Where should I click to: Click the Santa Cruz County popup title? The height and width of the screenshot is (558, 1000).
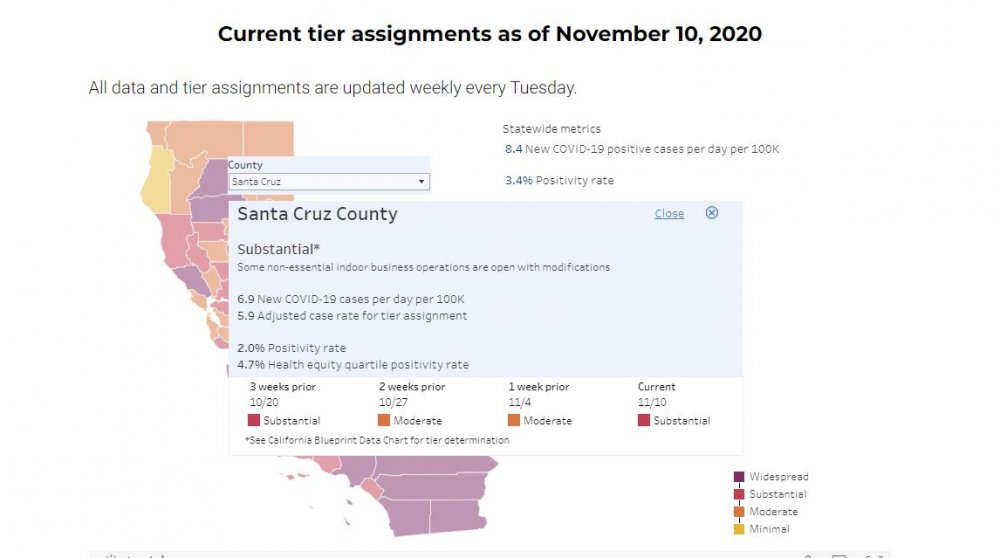[317, 214]
